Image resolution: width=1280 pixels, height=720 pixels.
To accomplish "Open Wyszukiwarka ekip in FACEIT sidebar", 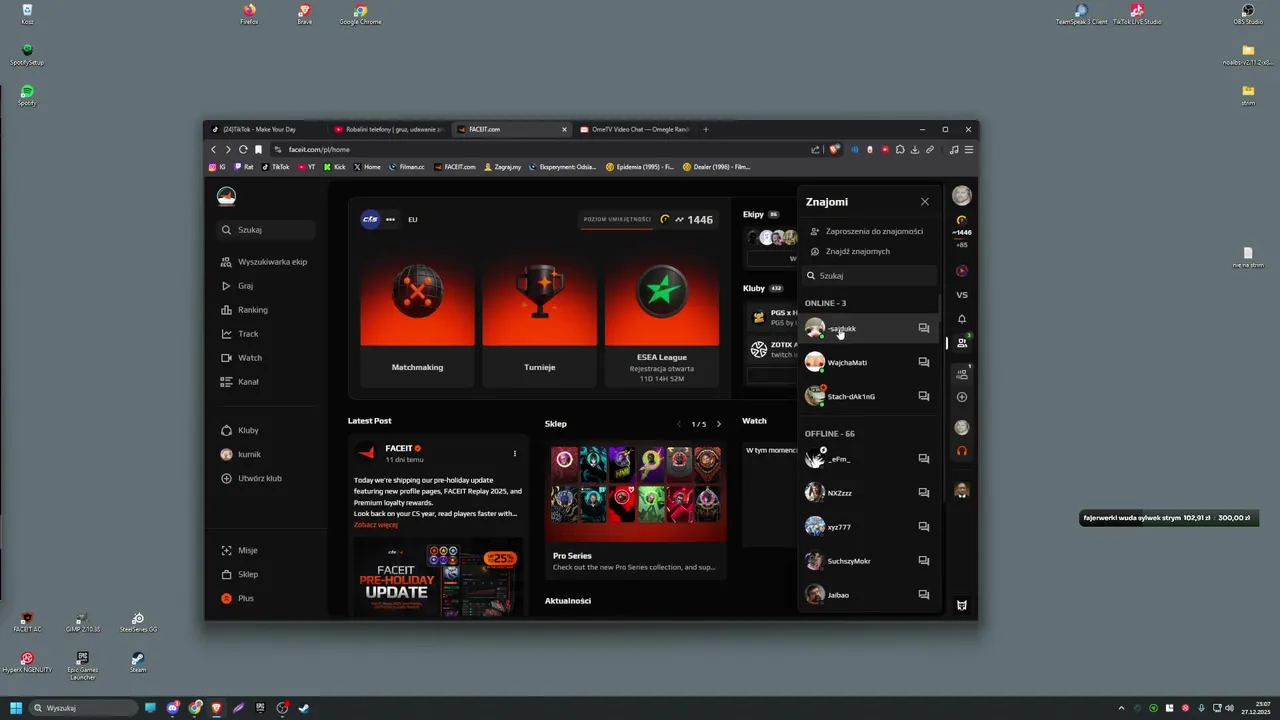I will tap(264, 262).
